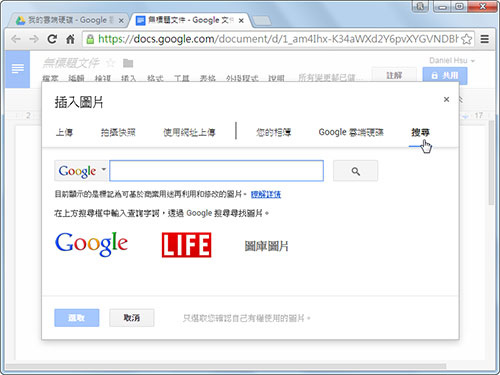Click the Google Docs home icon
This screenshot has height=375, width=500.
(18, 69)
